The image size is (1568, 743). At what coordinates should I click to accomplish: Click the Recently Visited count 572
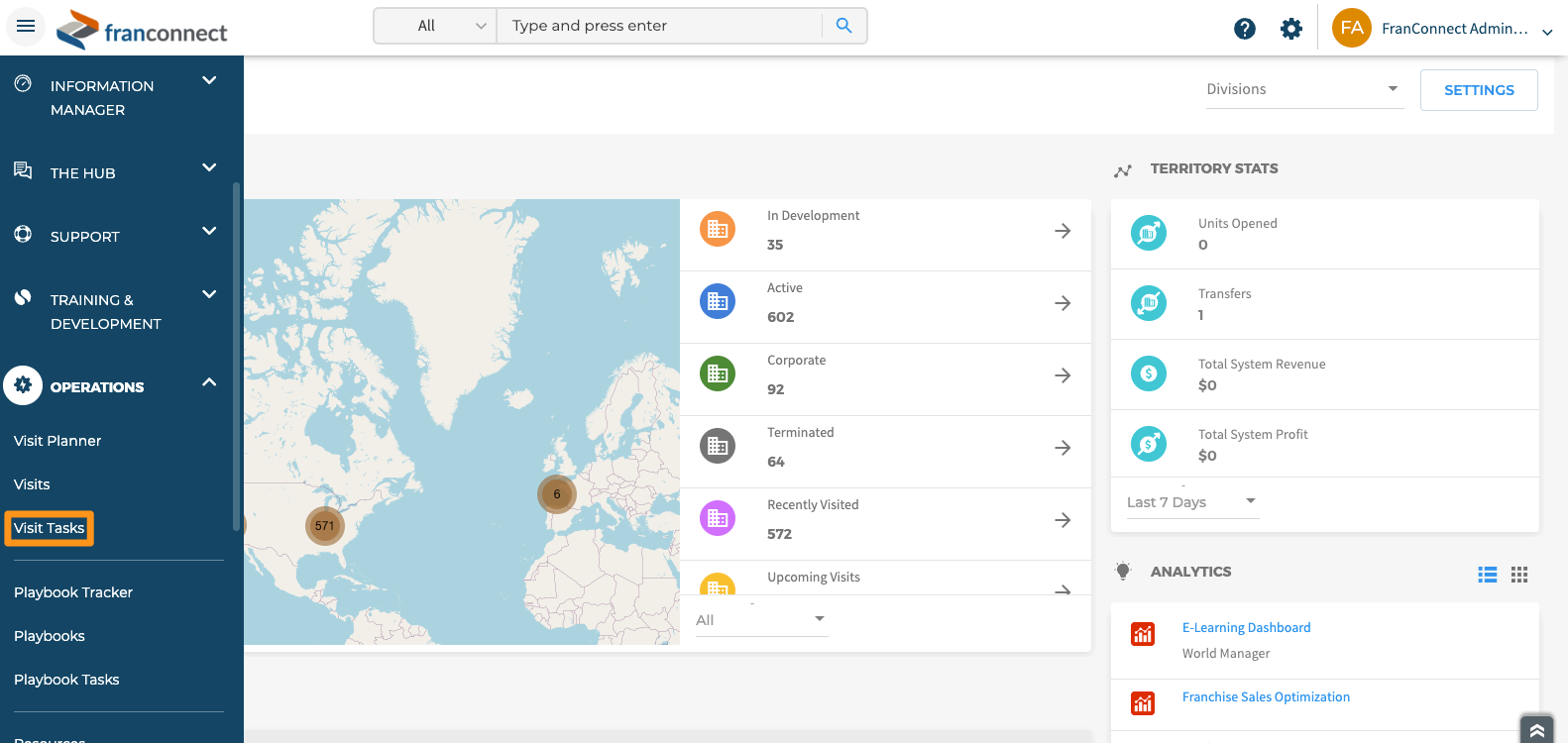tap(780, 534)
